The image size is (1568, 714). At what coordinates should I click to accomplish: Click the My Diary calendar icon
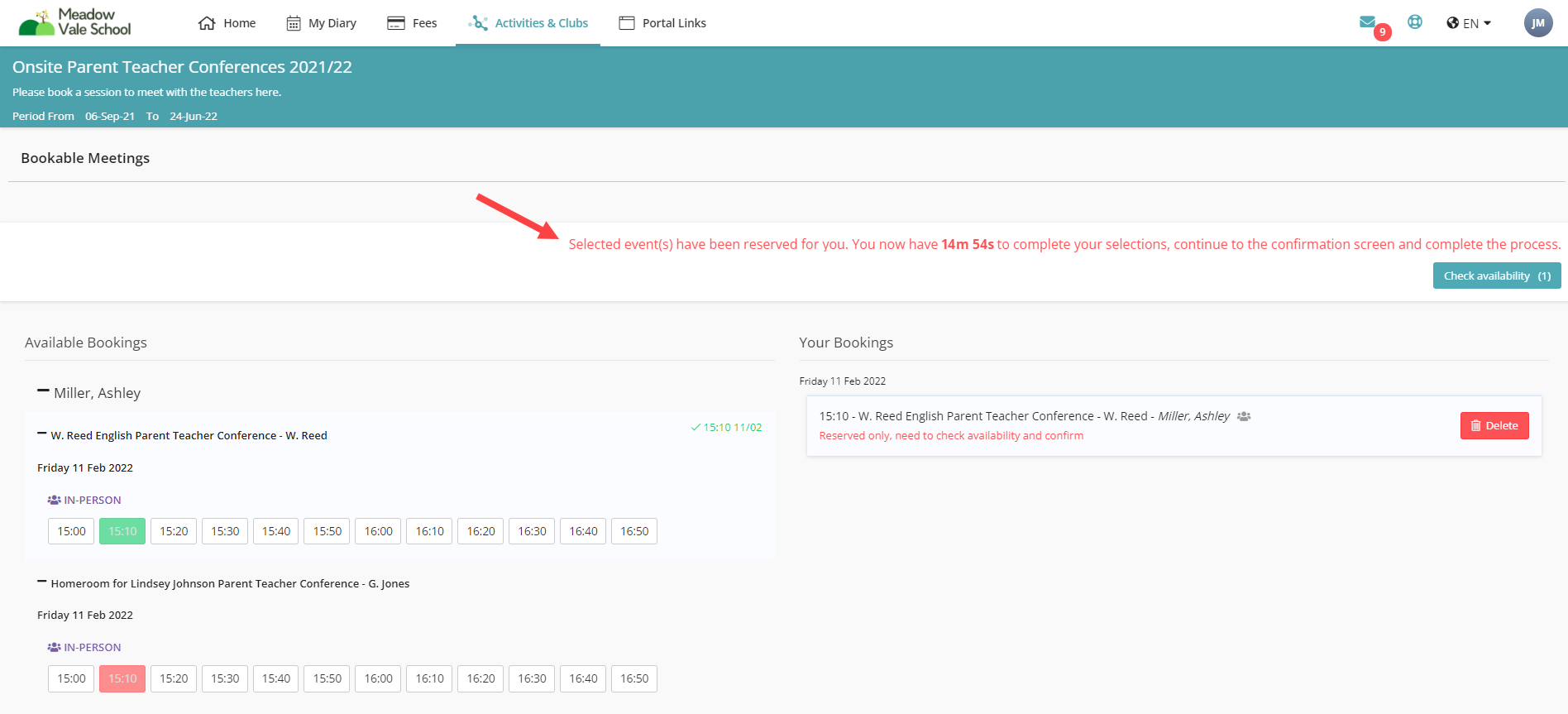[294, 23]
